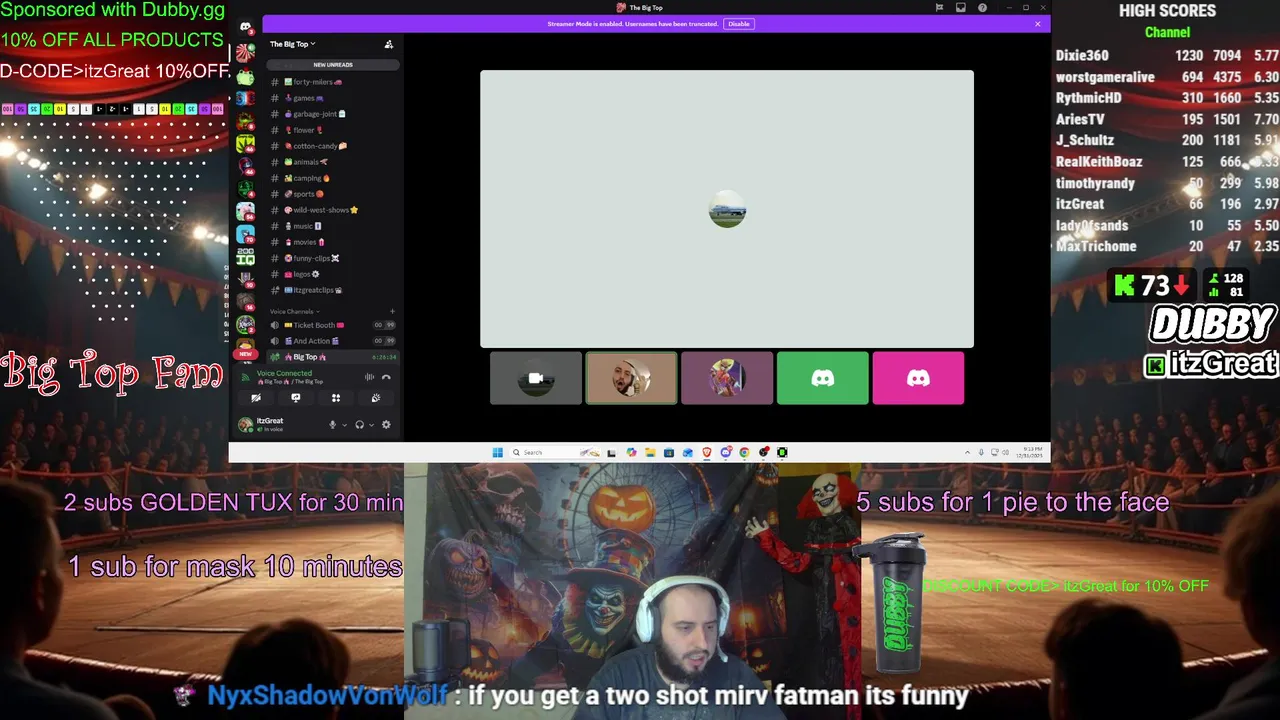Open Discord direct messages home icon

click(x=245, y=27)
